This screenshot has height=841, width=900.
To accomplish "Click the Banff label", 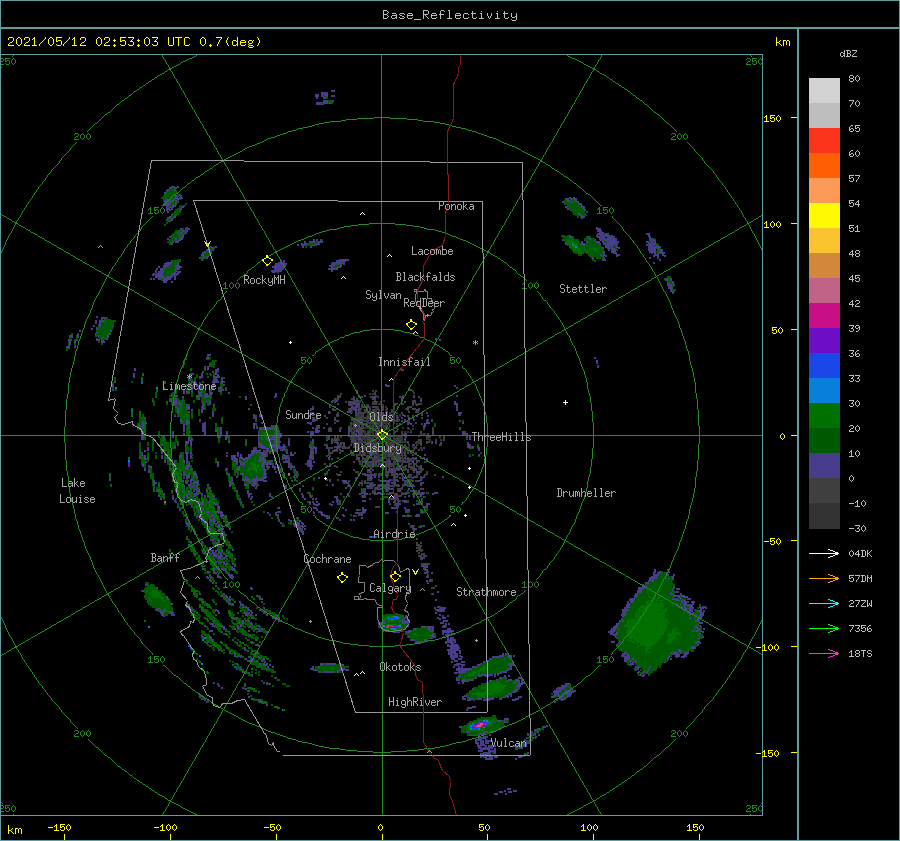I will coord(165,558).
